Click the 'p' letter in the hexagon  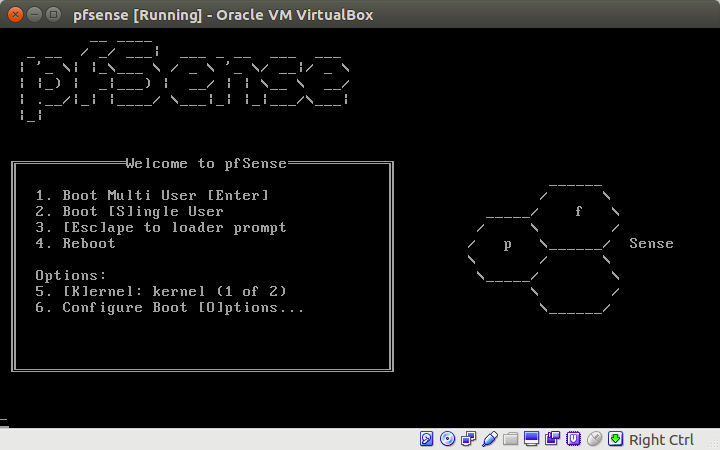(507, 244)
